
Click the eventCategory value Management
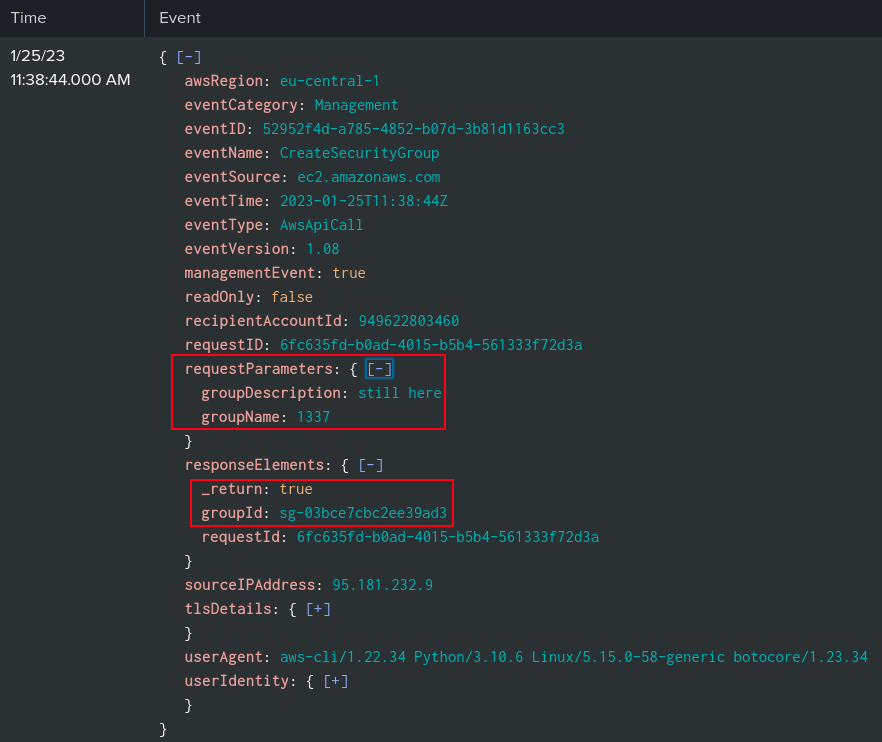point(356,105)
